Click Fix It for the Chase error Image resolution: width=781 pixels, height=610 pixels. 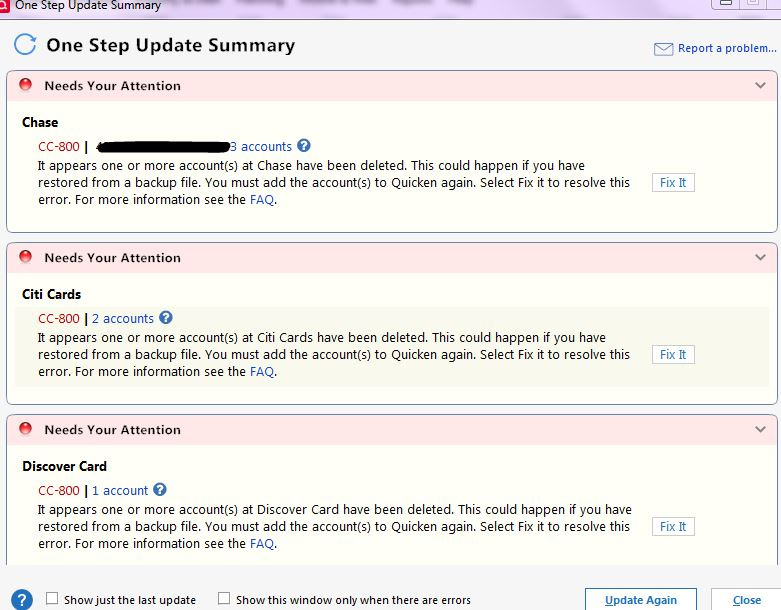tap(673, 183)
